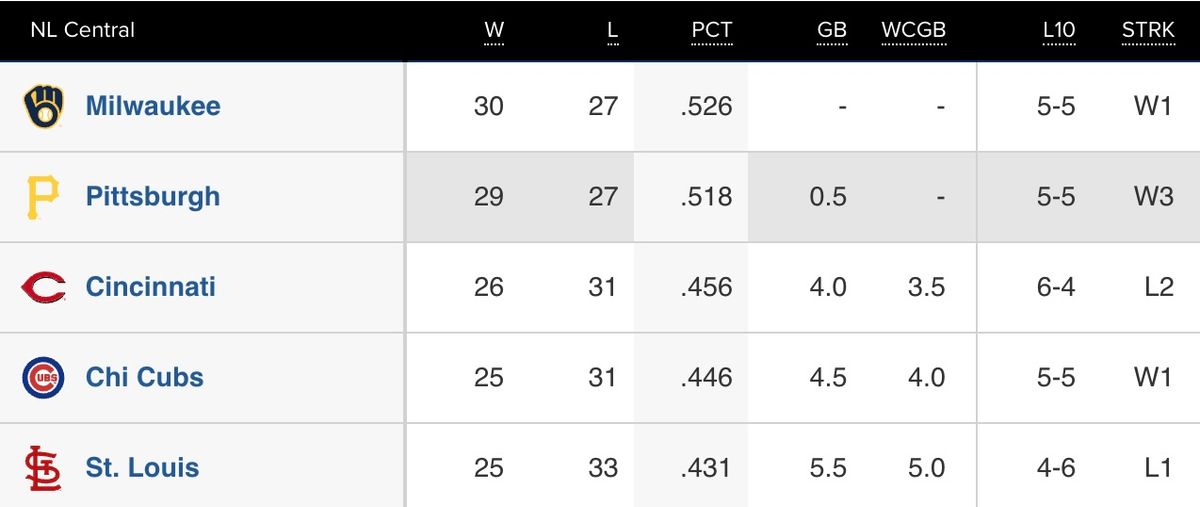Open the Cincinnati team page link

pos(151,287)
